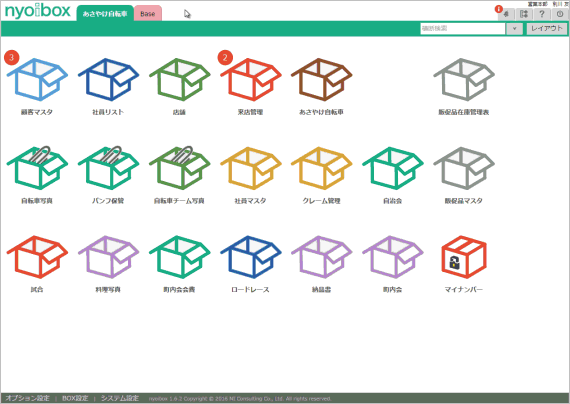Click the power icon at top right

pyautogui.click(x=560, y=14)
